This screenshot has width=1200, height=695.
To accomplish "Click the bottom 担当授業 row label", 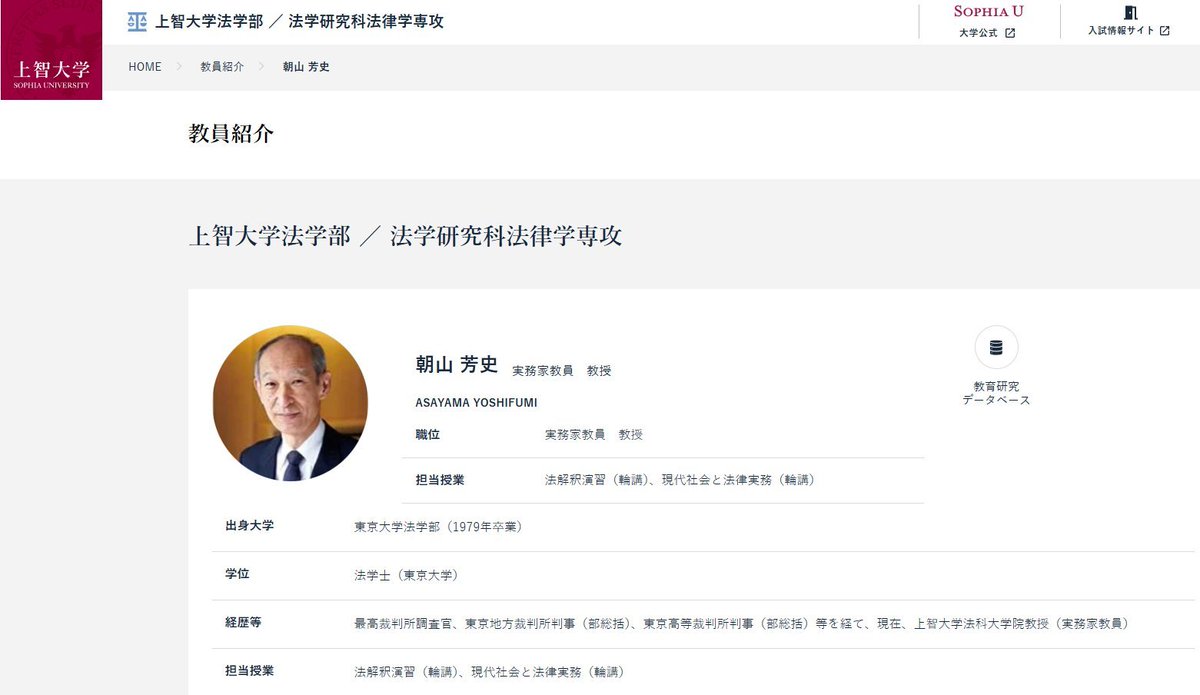I will pyautogui.click(x=250, y=671).
